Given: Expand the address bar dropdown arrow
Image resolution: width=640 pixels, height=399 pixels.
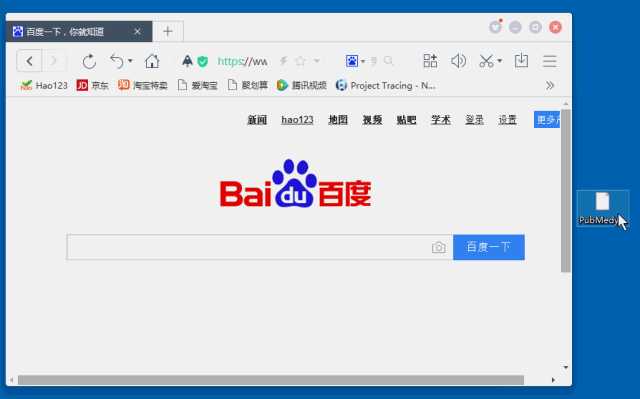Looking at the screenshot, I should [316, 61].
